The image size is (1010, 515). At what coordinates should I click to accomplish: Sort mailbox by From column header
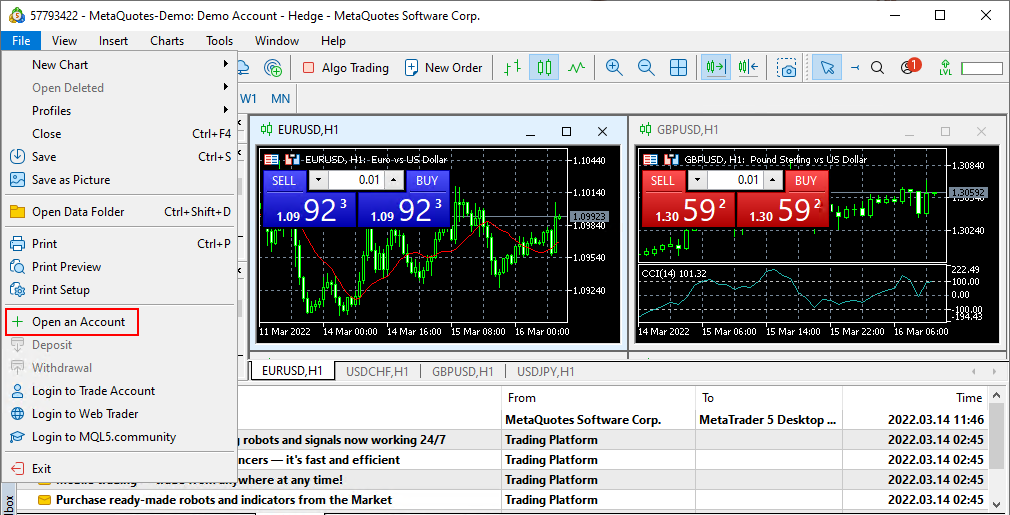click(x=598, y=398)
